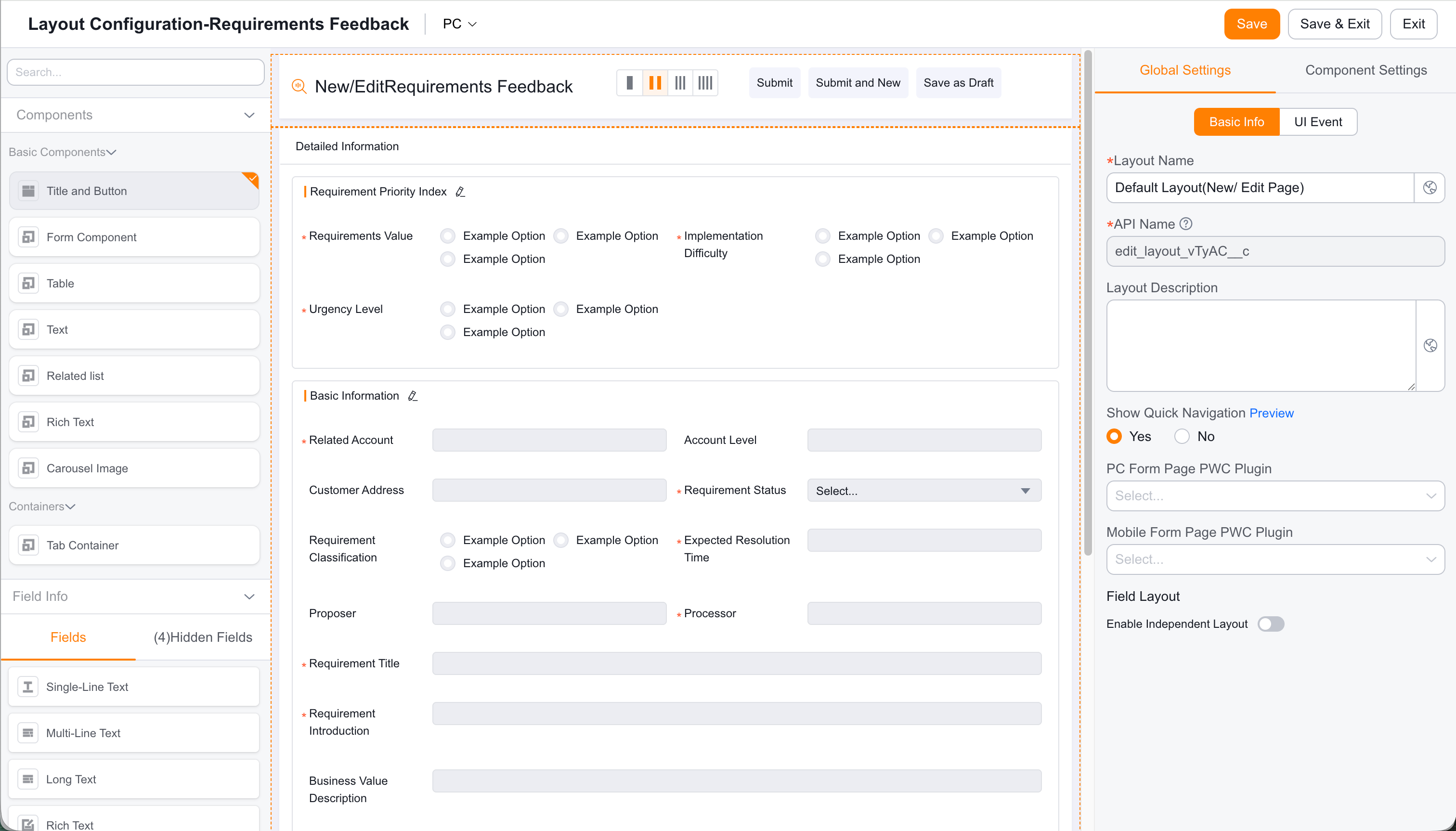Click the API Name help question icon
The image size is (1456, 831).
(1186, 224)
